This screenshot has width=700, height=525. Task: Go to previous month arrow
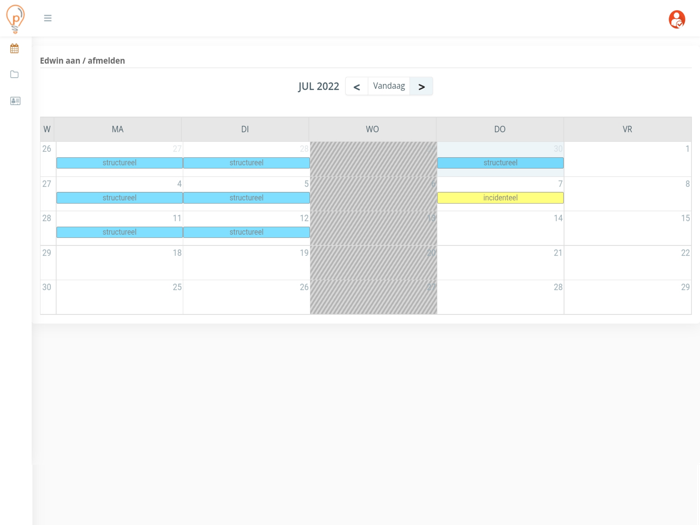point(357,87)
